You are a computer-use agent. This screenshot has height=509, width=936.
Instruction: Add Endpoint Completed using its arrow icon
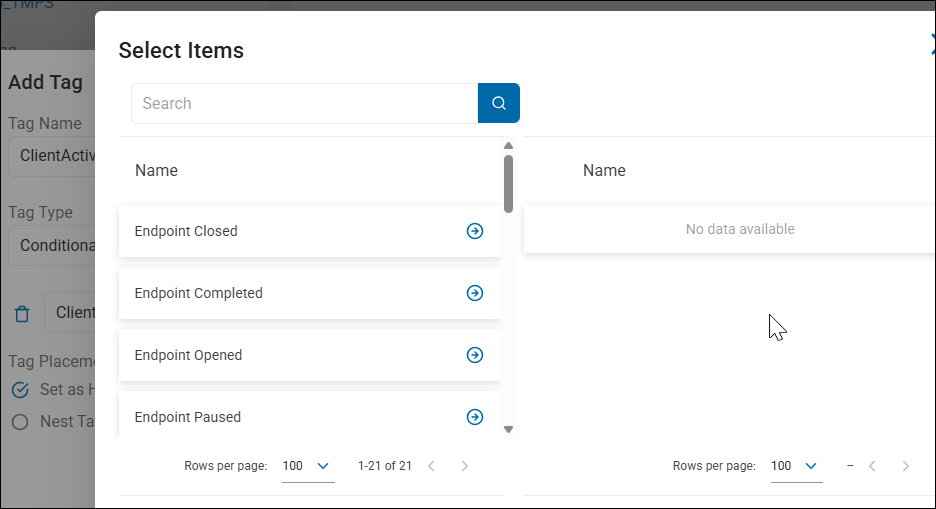click(475, 293)
